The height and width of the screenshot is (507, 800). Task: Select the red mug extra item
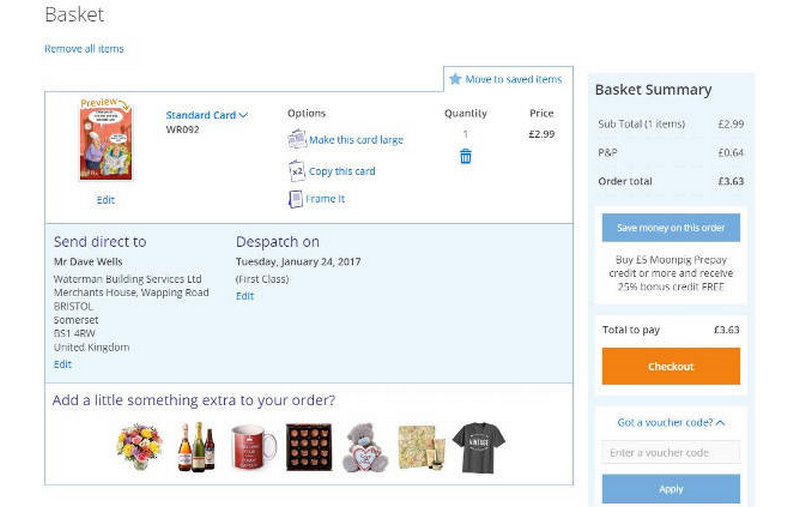tap(252, 447)
